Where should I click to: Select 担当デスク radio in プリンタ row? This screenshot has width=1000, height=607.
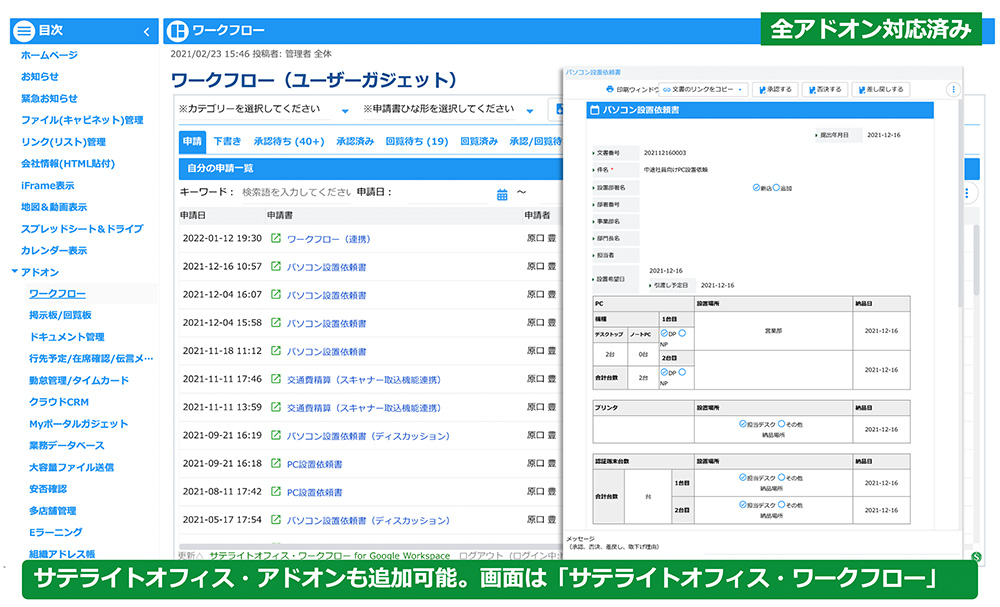pos(742,423)
